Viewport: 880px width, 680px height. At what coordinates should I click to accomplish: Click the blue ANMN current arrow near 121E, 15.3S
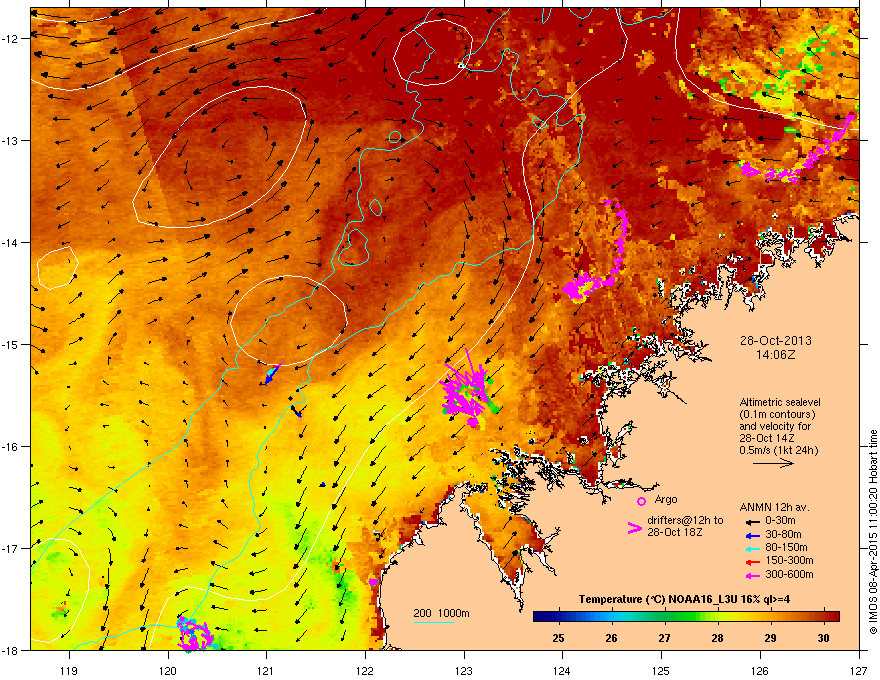click(x=271, y=374)
